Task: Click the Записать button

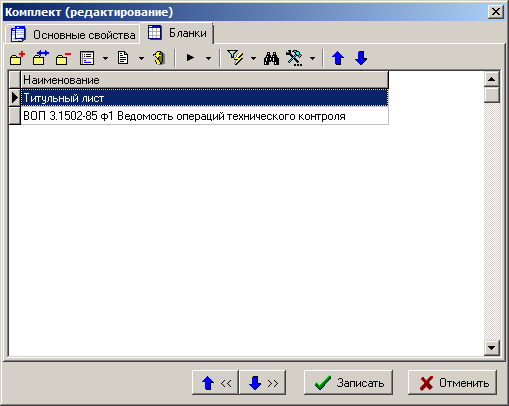Action: pyautogui.click(x=348, y=383)
